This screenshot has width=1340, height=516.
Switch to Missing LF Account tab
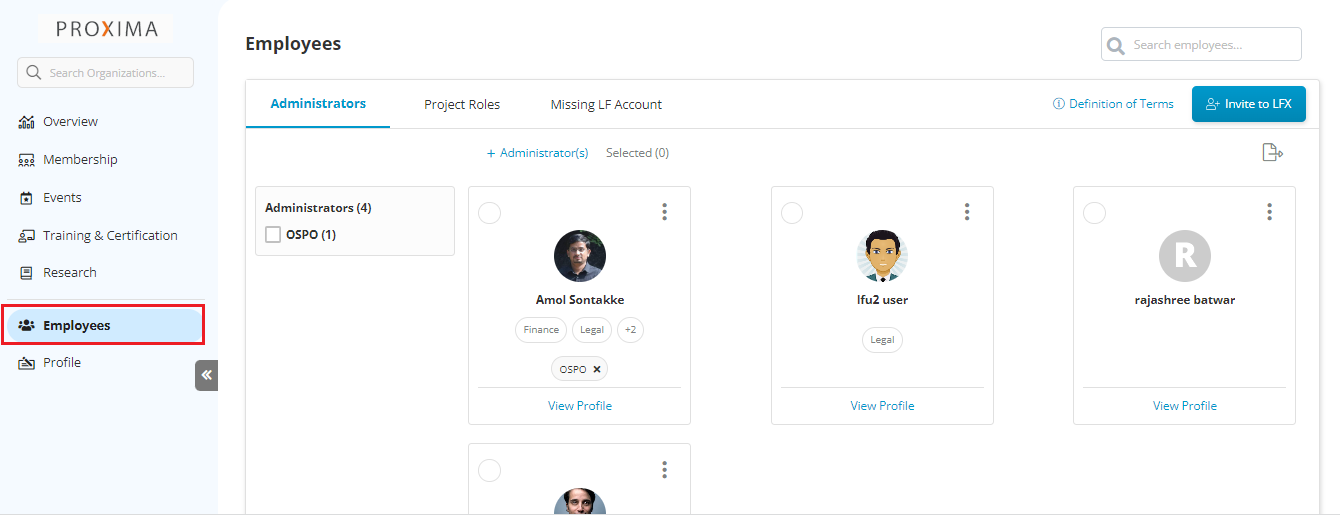click(606, 104)
